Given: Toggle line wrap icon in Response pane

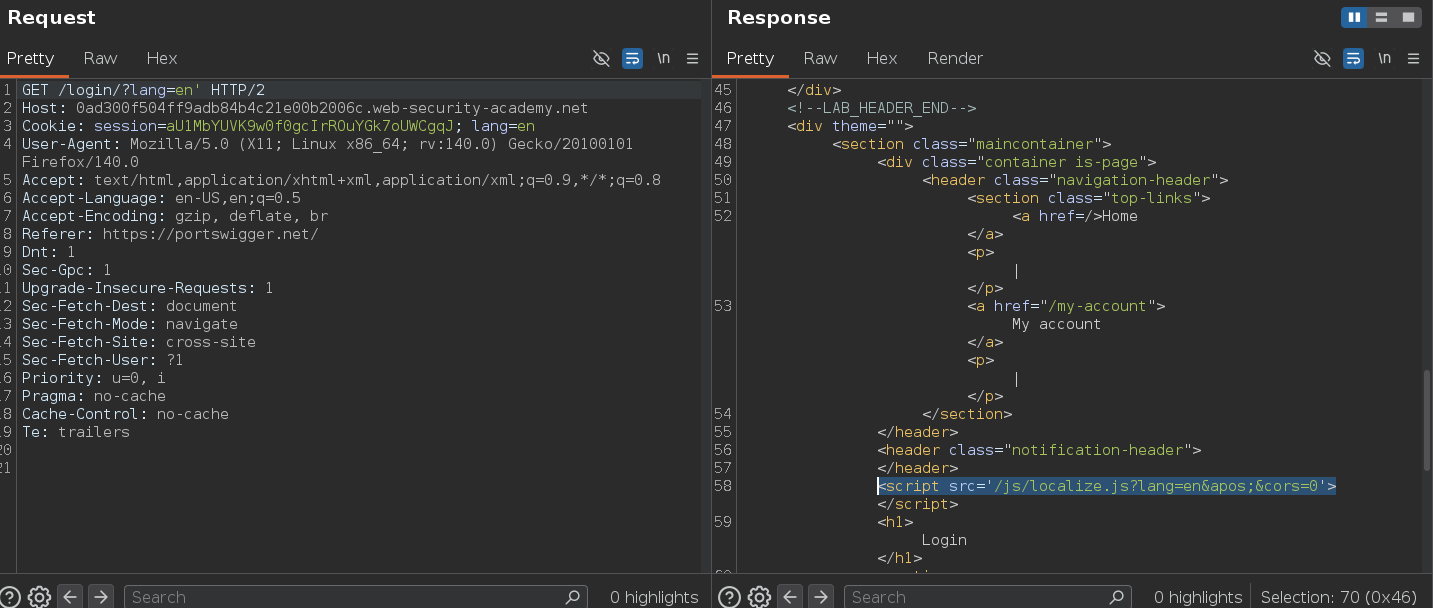Looking at the screenshot, I should [1353, 58].
